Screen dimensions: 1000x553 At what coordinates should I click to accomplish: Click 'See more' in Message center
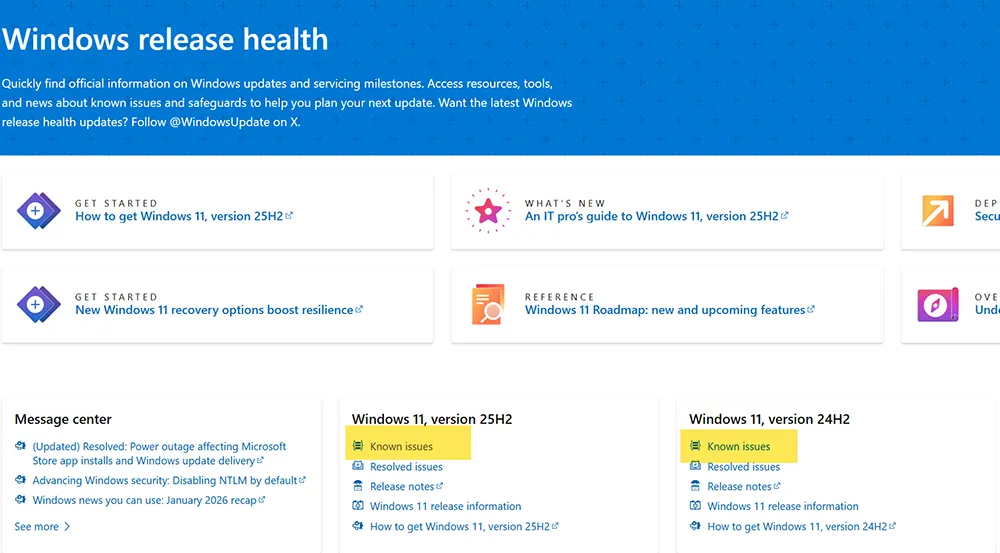pos(36,527)
